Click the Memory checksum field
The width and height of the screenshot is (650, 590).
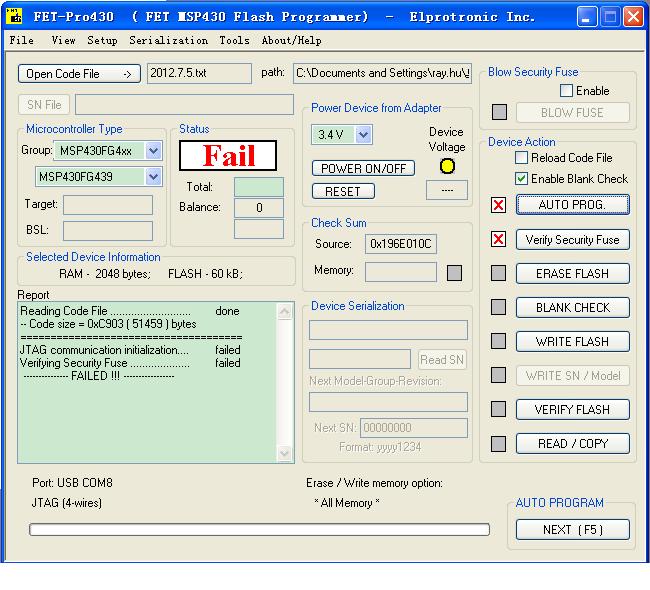401,272
